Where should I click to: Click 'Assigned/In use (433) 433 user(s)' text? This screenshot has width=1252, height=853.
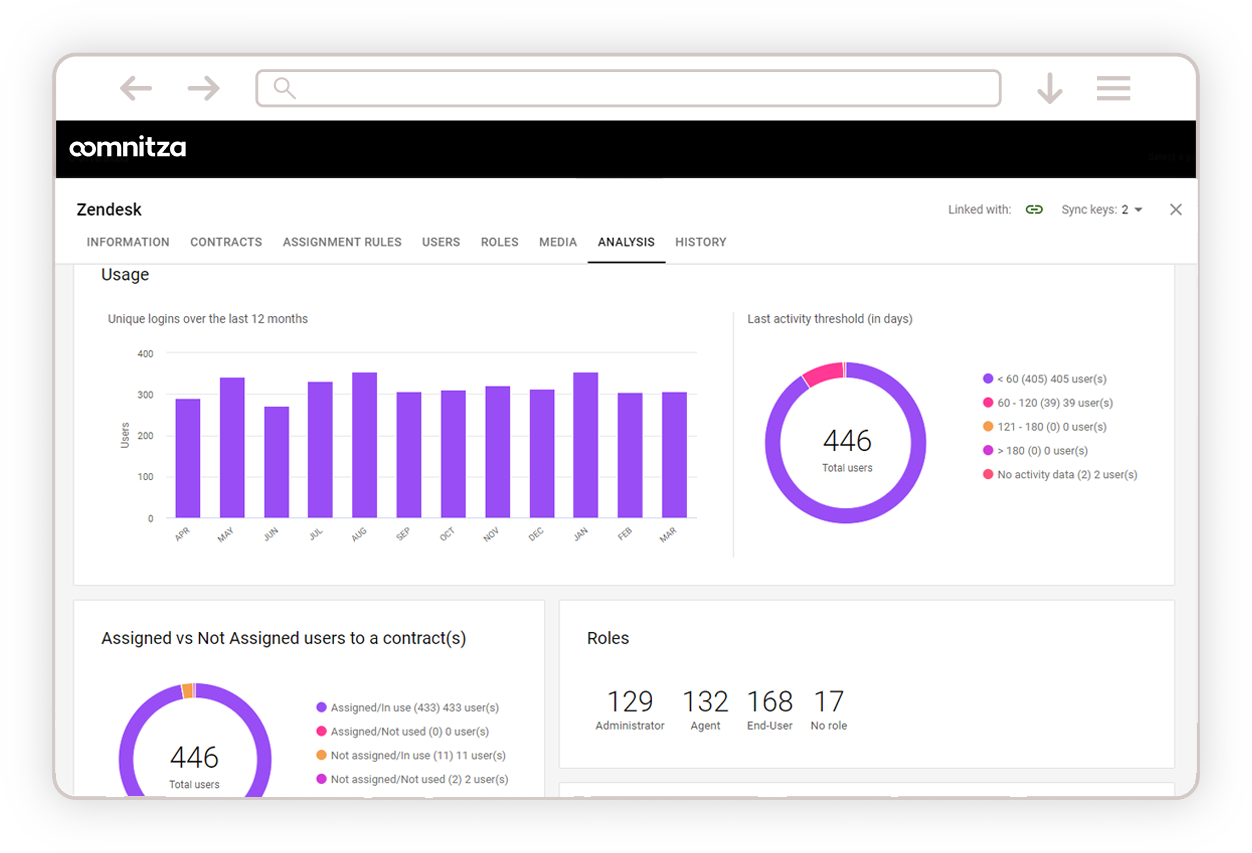[x=415, y=708]
